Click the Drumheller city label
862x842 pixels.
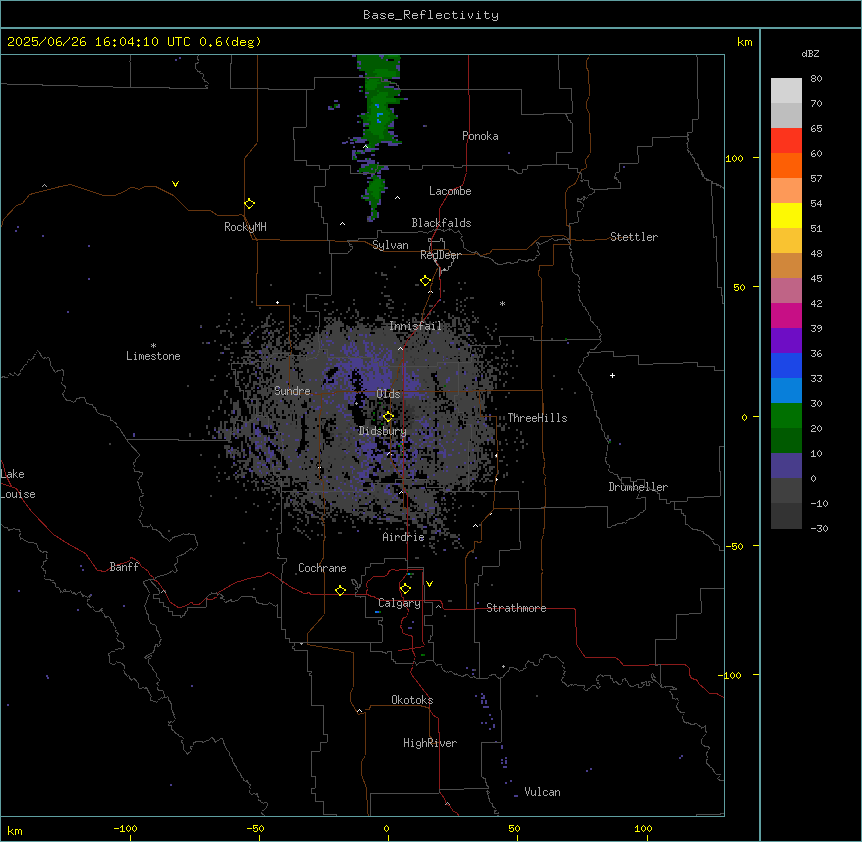[638, 487]
